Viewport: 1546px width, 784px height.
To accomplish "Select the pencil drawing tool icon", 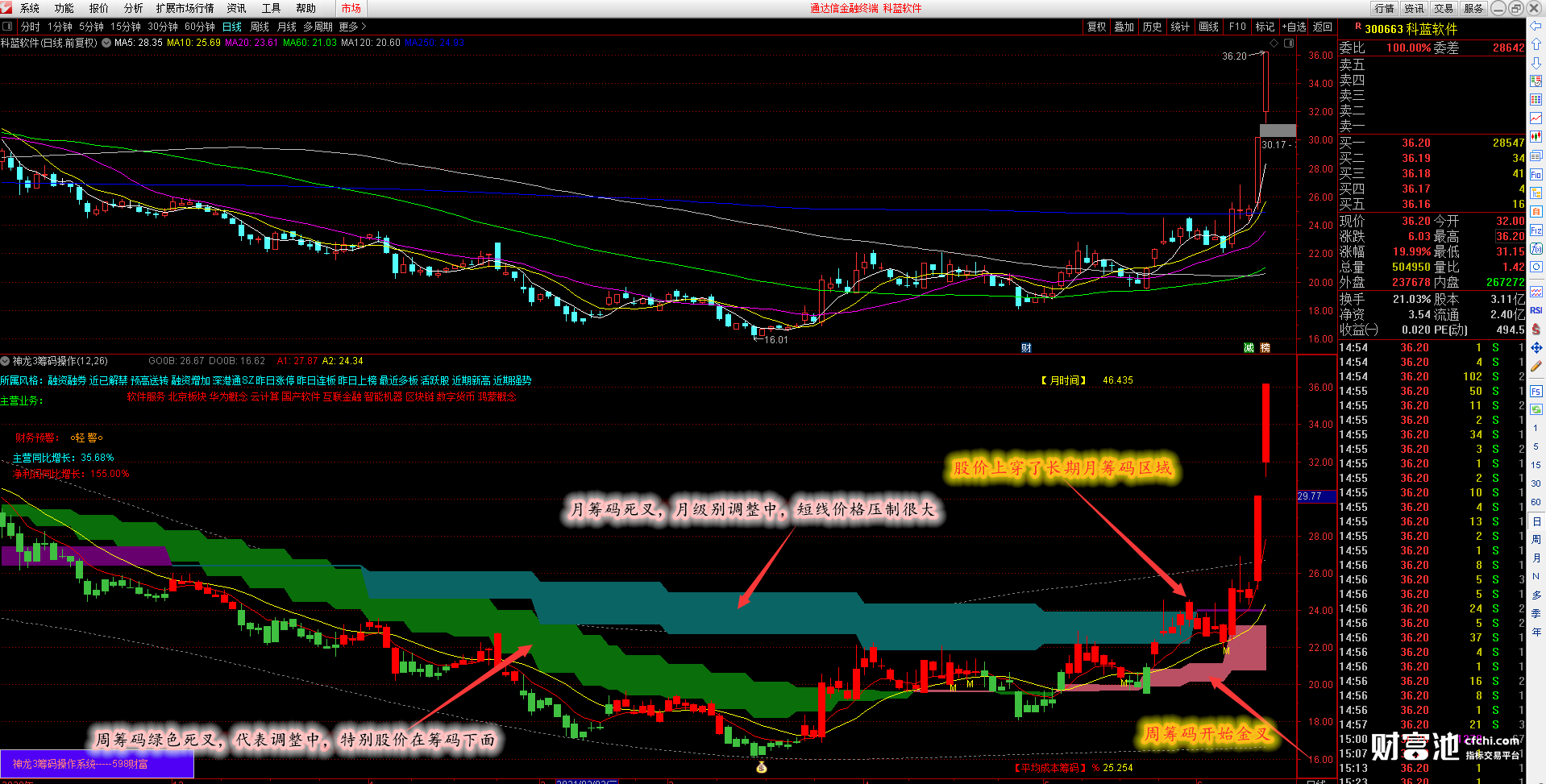I will click(x=1536, y=367).
